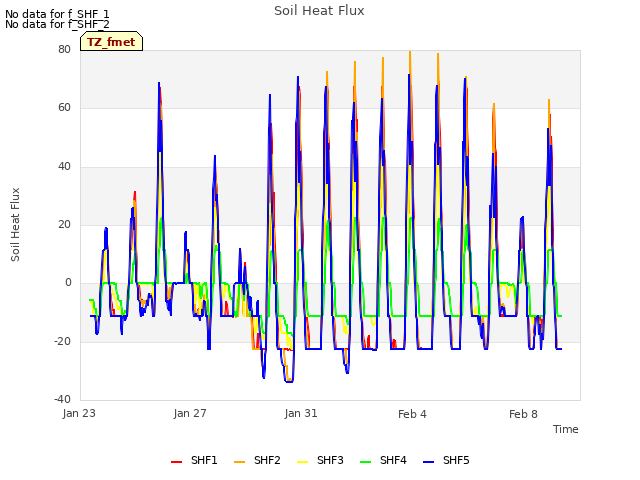Screen dimensions: 640x480
Task: Click the Jan 27 x-axis tick label
Action: pyautogui.click(x=190, y=413)
